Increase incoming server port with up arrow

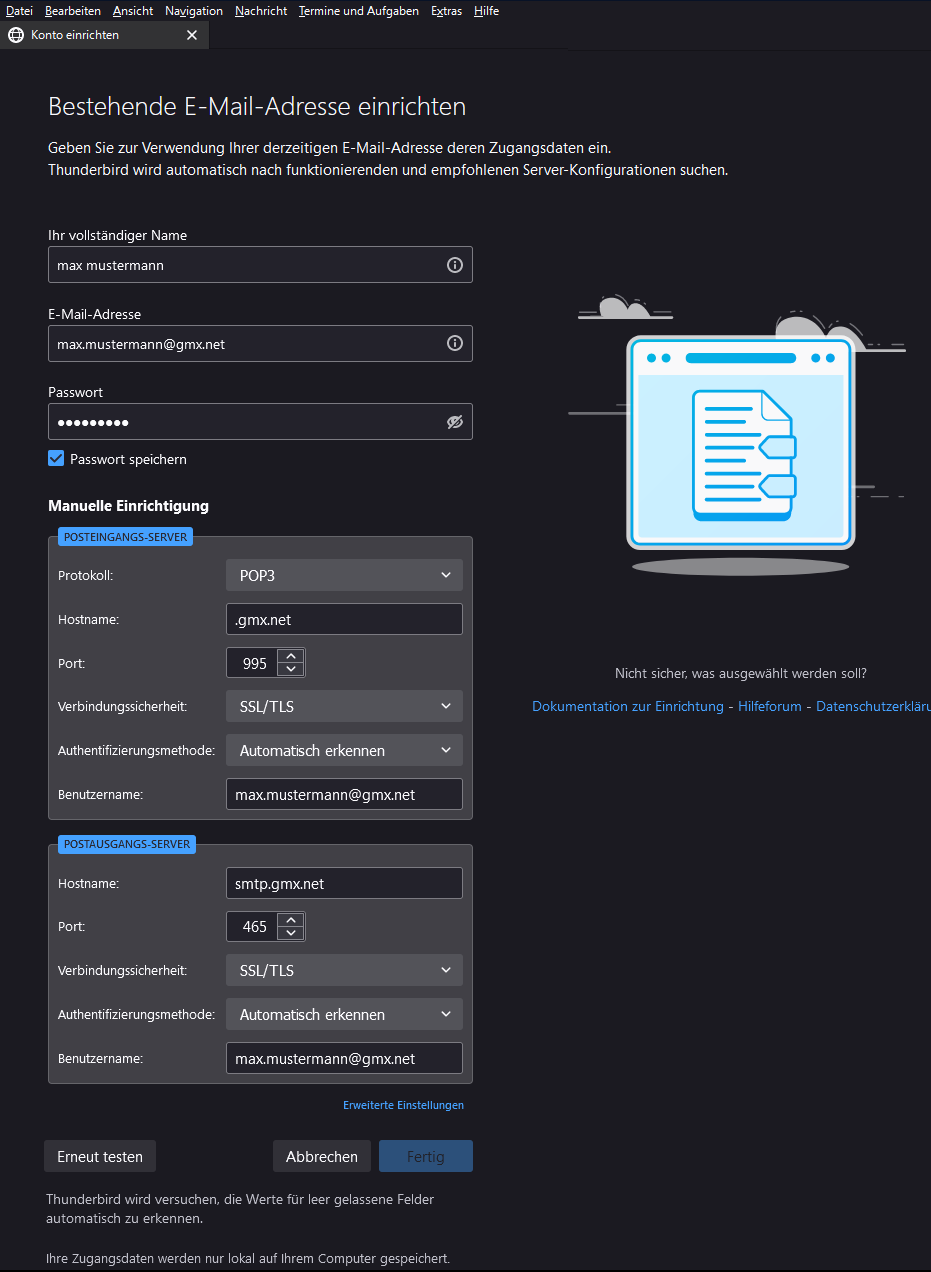291,656
